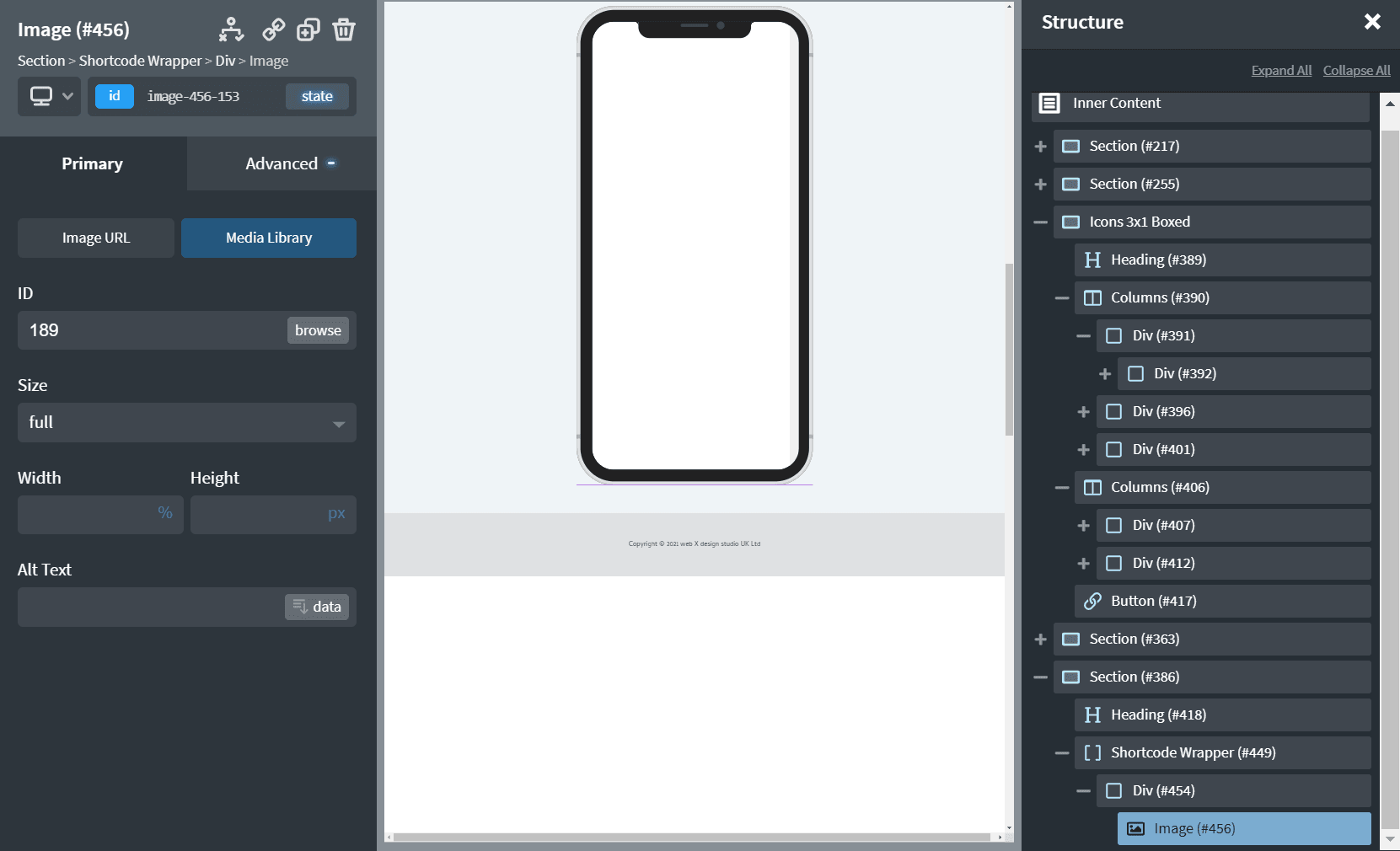Delete the Image element with trash icon
Screen dimensions: 1400x851
[344, 29]
